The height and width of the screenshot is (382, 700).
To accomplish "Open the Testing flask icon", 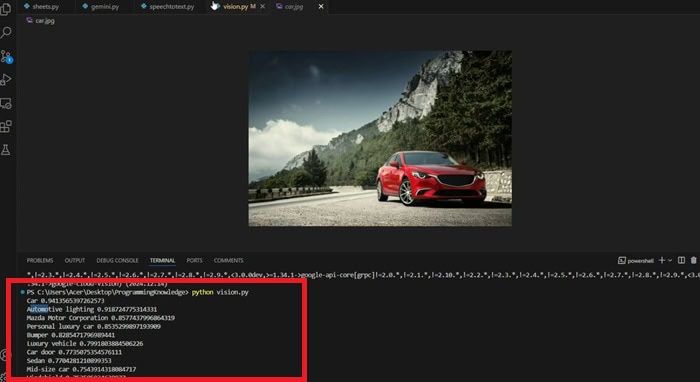I will [6, 150].
